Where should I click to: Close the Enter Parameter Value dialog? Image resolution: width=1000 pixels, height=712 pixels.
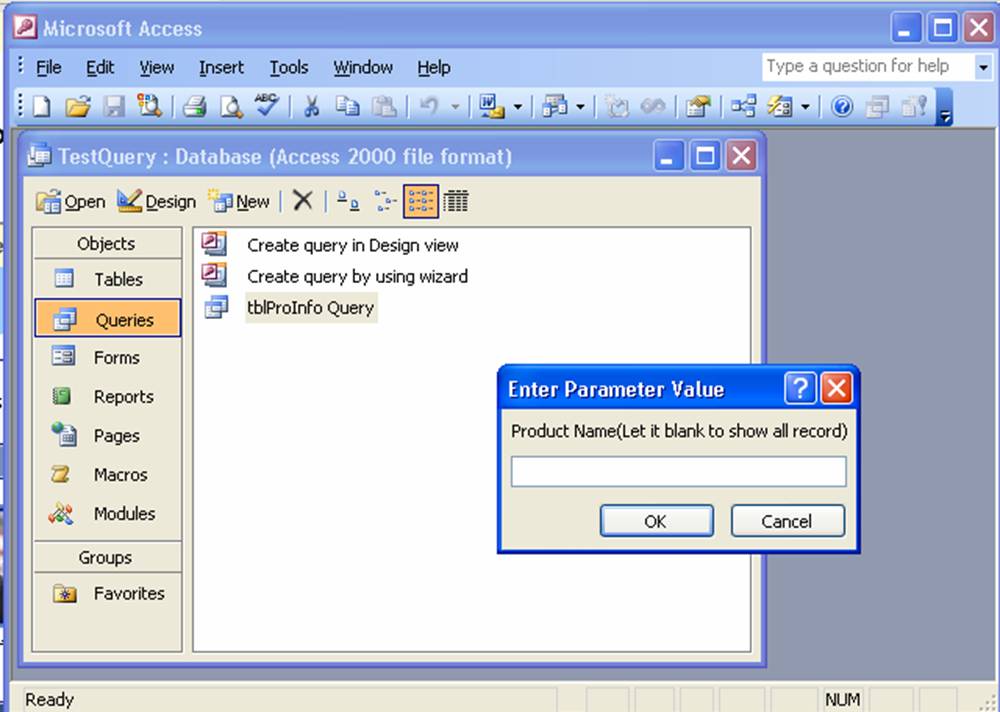point(836,388)
